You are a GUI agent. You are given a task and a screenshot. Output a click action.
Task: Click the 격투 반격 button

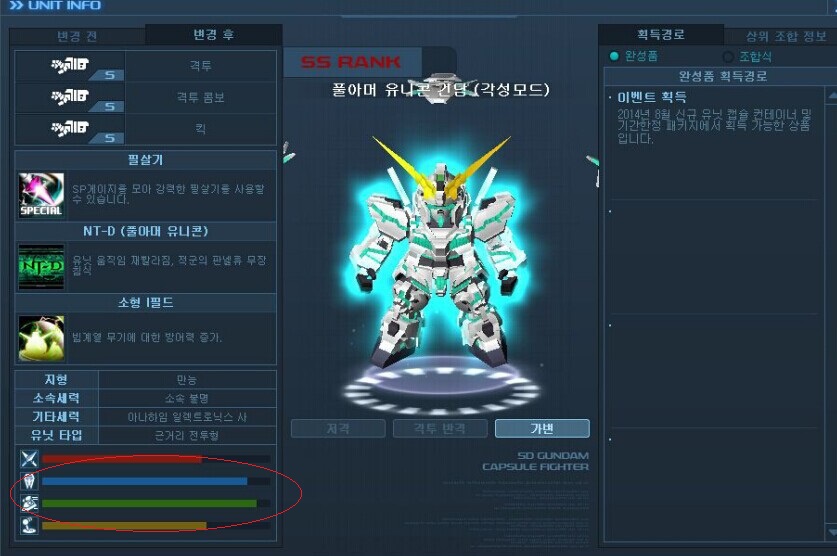click(440, 428)
